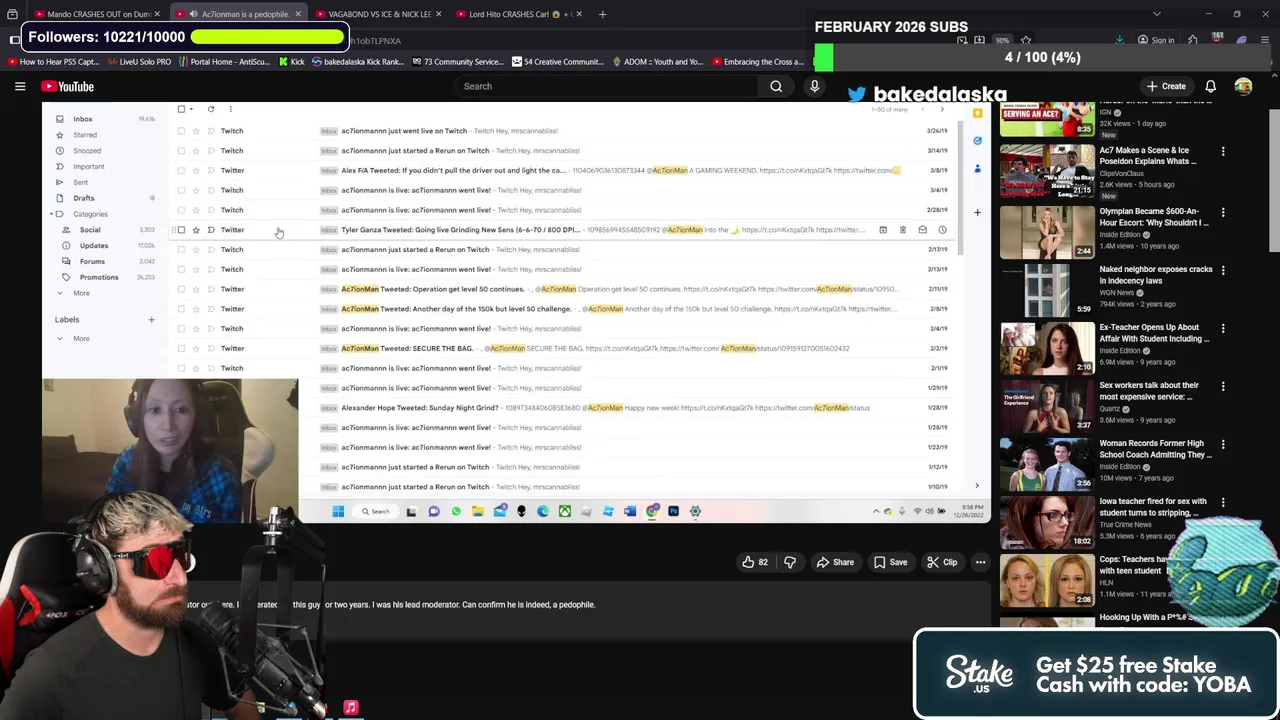Viewport: 1280px width, 720px height.
Task: Tick the Gmail select-all checkbox
Action: pyautogui.click(x=181, y=109)
